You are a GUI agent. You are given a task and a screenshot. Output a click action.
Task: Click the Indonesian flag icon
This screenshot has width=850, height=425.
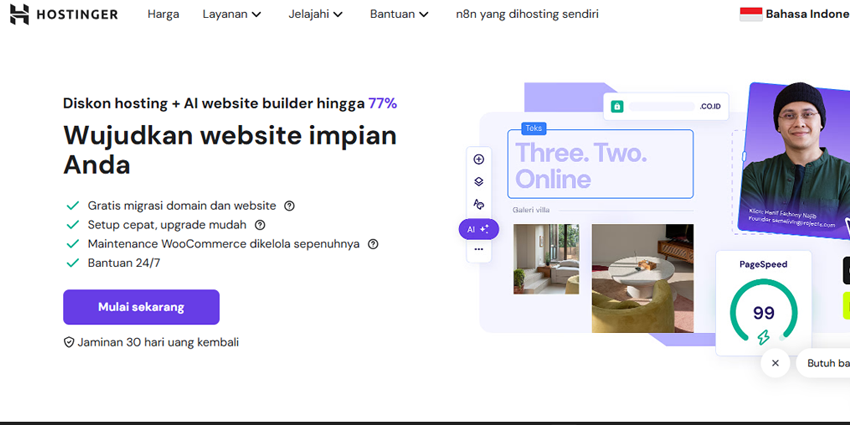(751, 14)
